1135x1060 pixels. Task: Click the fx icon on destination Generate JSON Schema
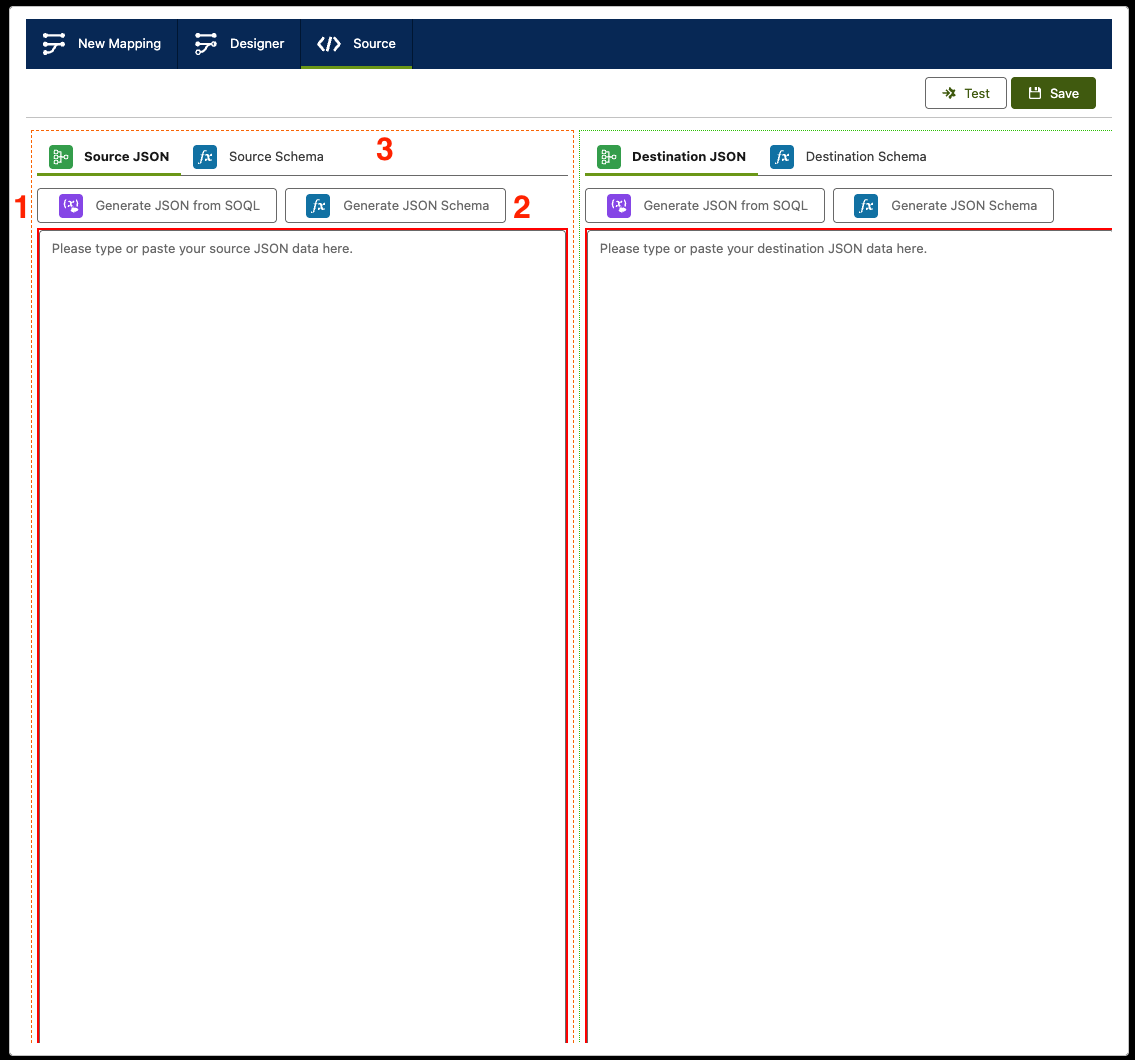866,205
